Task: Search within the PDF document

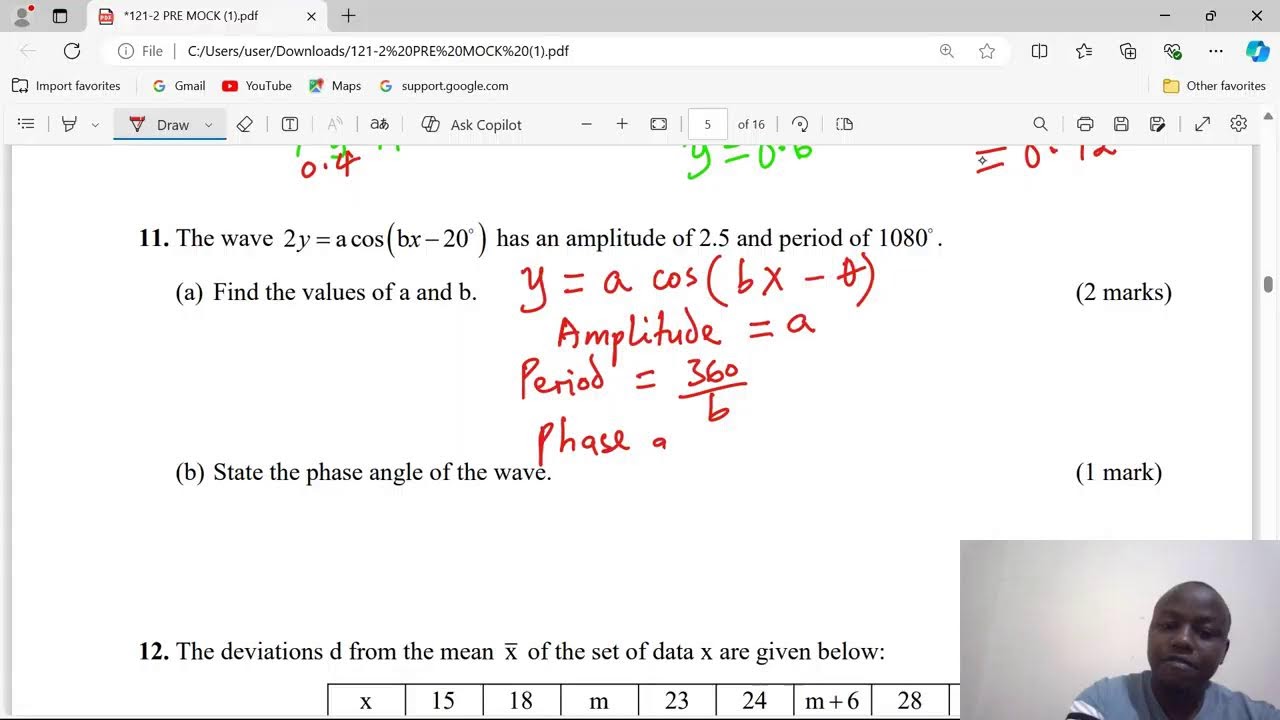Action: pos(1040,124)
